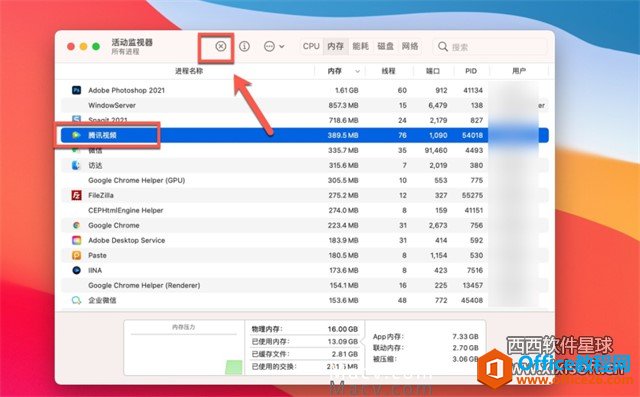Toggle sort arrow on 内存 column
Image resolution: width=640 pixels, height=397 pixels.
click(358, 71)
